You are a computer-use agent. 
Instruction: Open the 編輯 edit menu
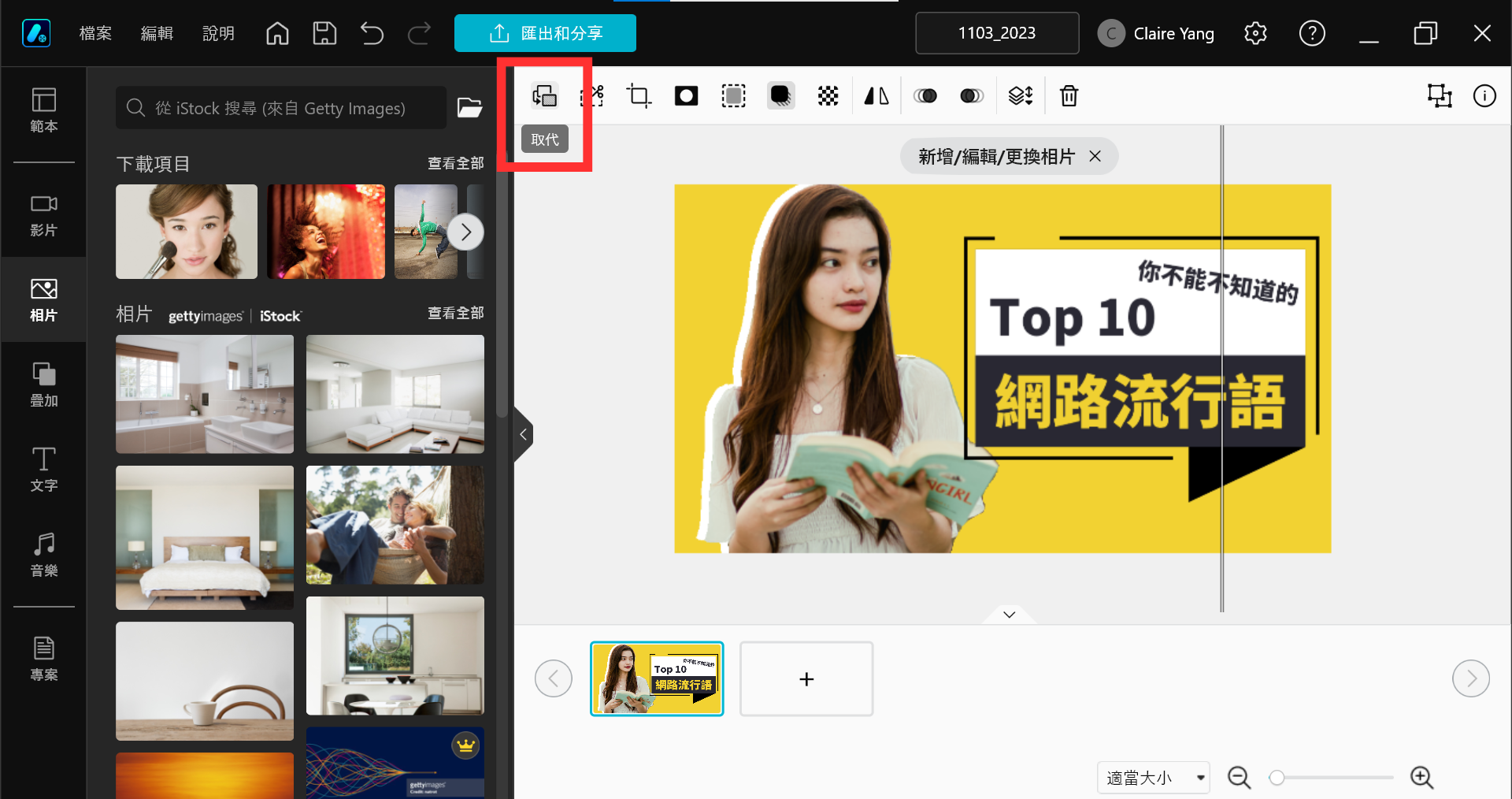pyautogui.click(x=157, y=33)
